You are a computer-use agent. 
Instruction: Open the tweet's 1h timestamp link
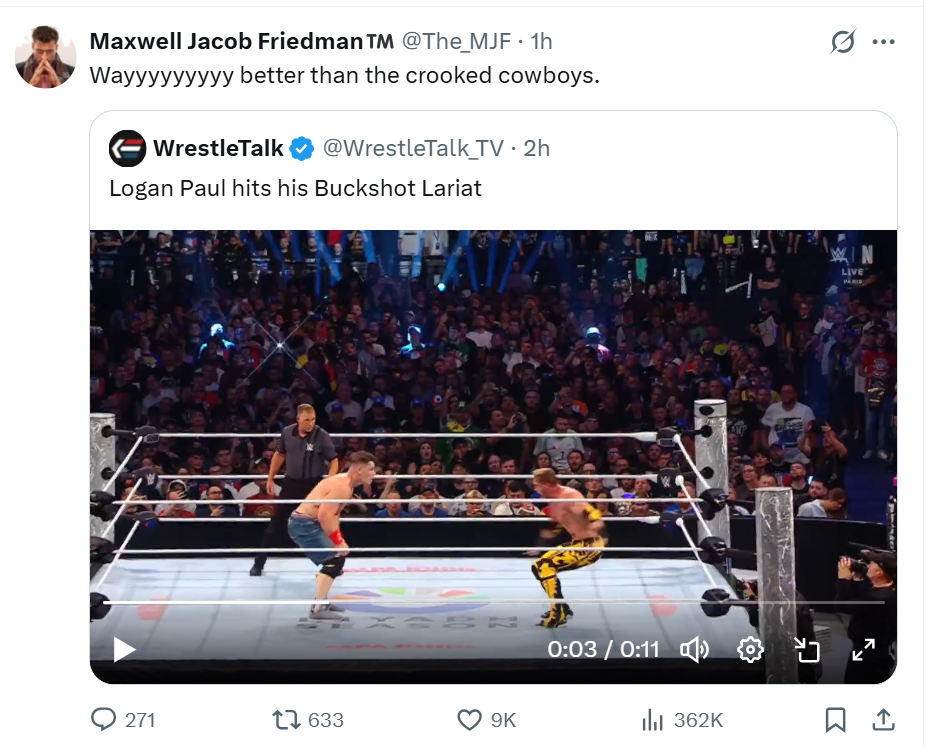click(x=541, y=42)
